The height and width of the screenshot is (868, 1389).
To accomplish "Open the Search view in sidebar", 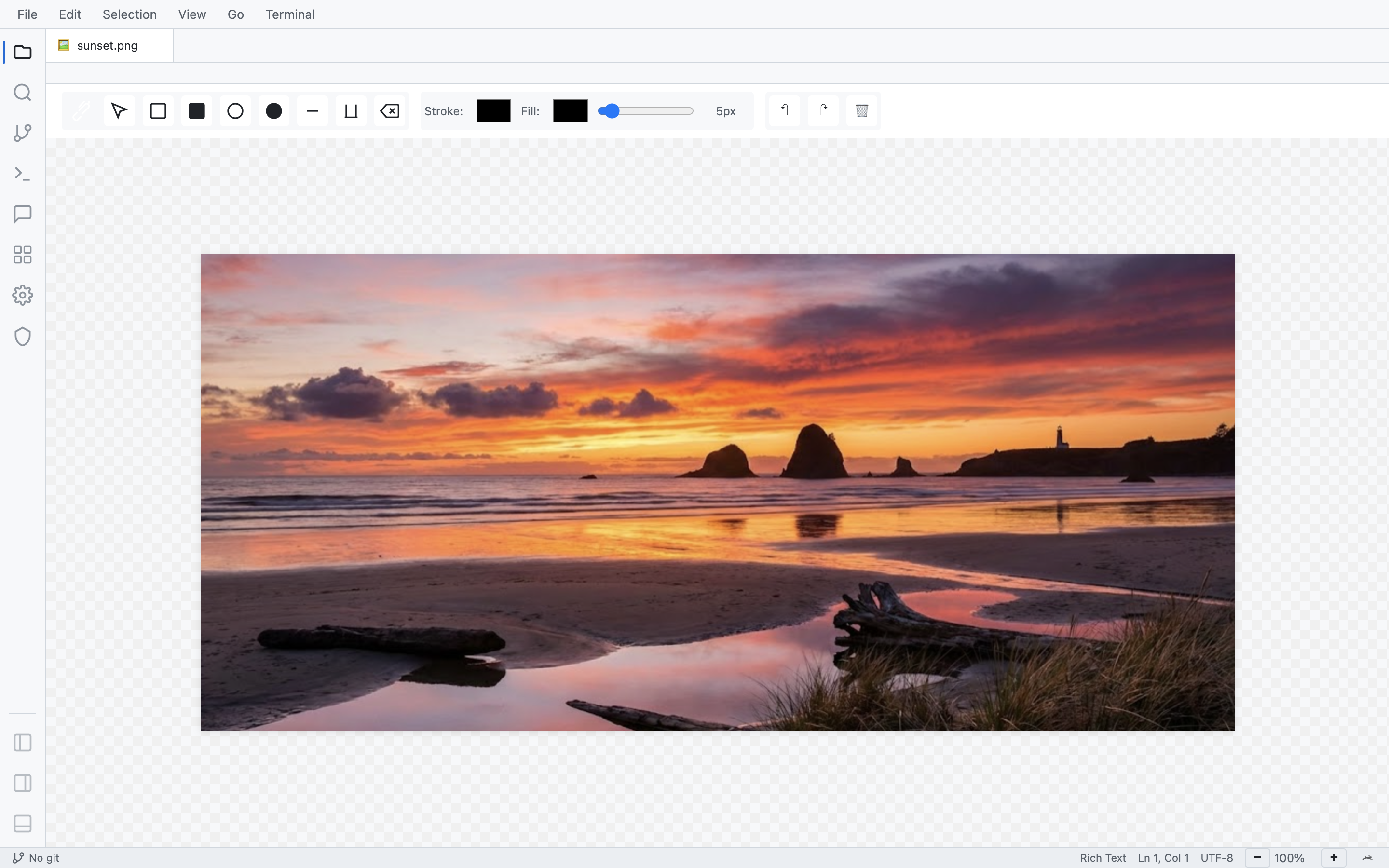I will [x=22, y=93].
